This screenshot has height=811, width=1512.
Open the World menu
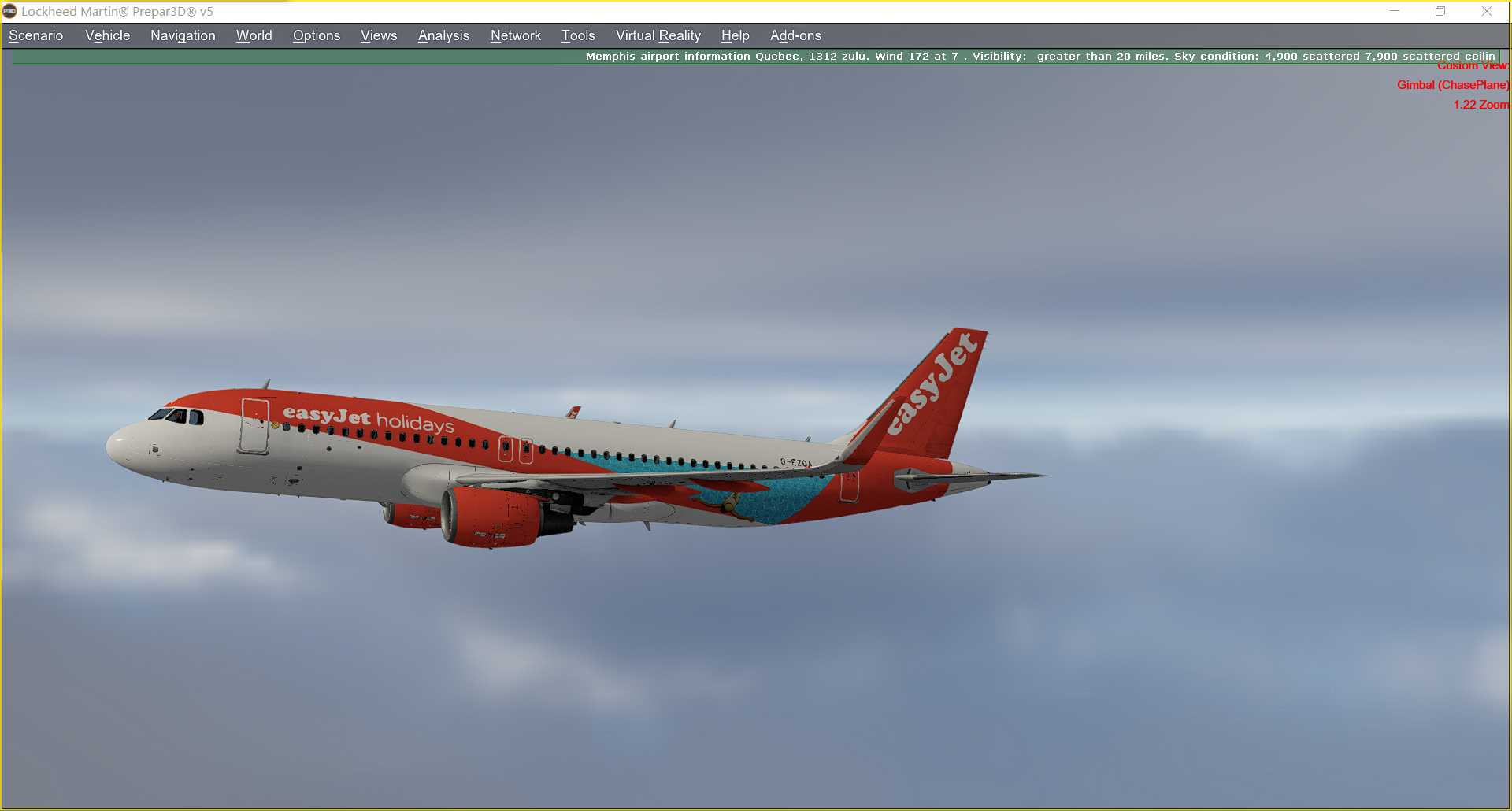(x=253, y=35)
